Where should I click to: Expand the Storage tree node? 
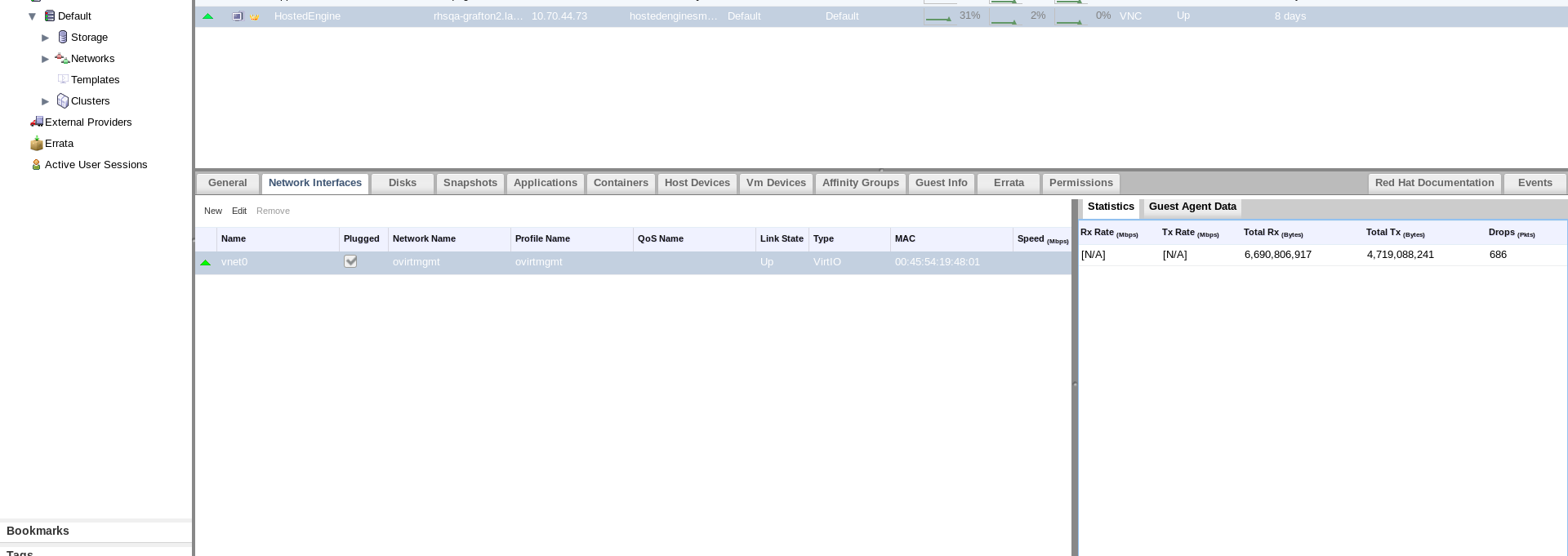point(46,38)
